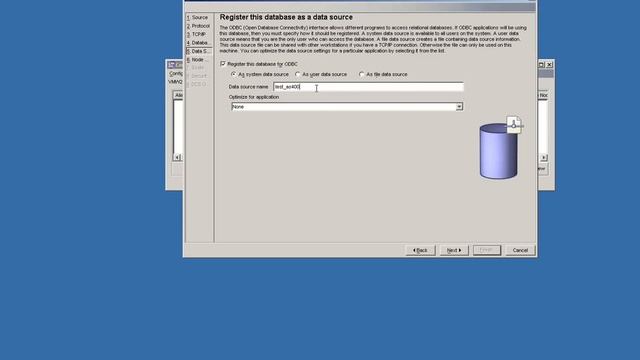Click into the Data source name field
The height and width of the screenshot is (360, 640).
tap(368, 87)
